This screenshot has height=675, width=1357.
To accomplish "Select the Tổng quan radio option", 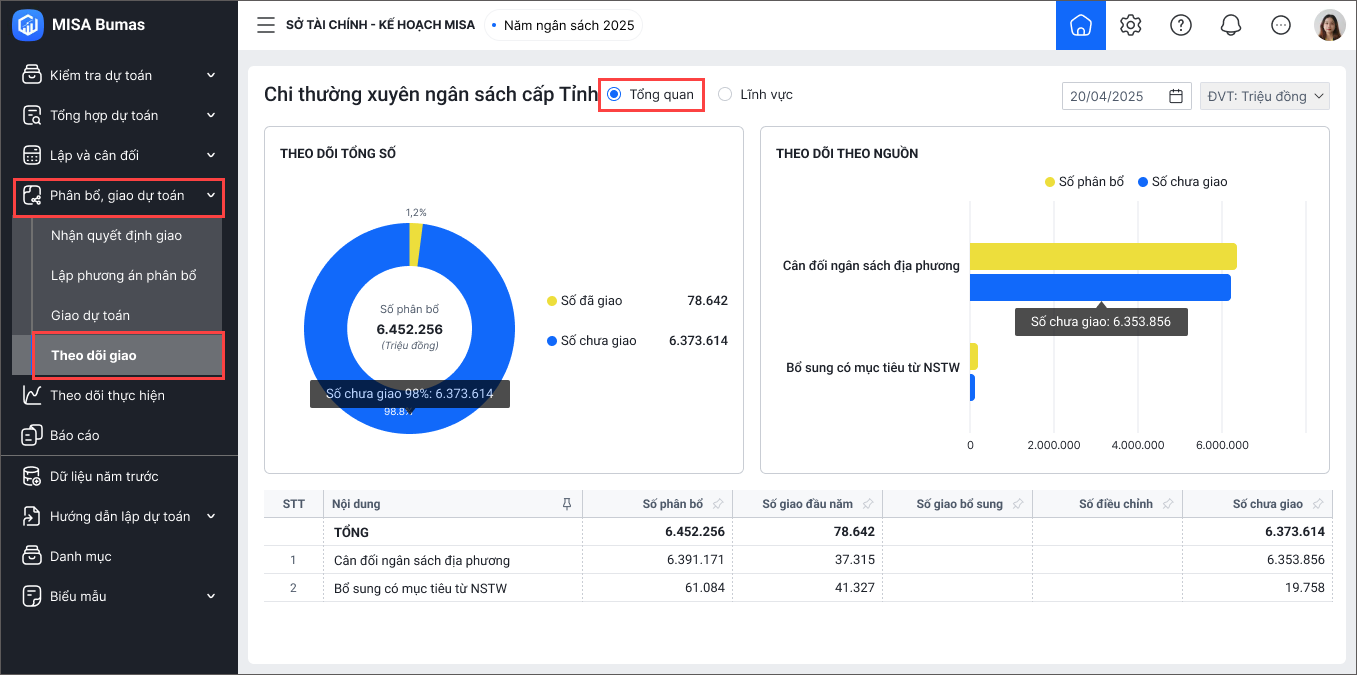I will [615, 94].
